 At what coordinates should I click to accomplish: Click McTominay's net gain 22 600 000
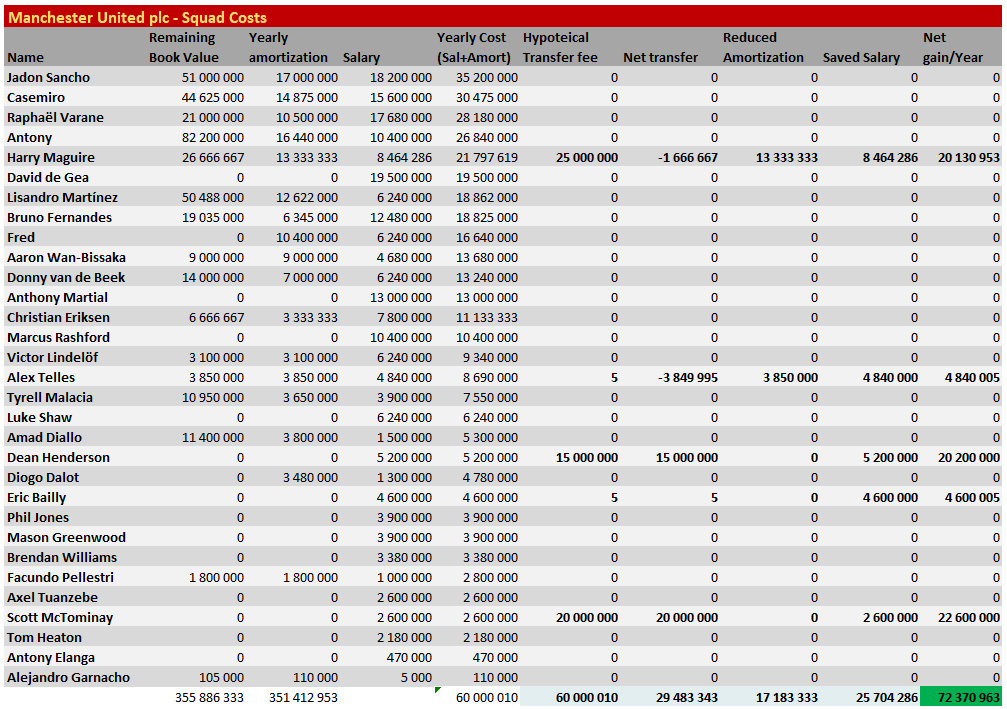click(x=968, y=617)
